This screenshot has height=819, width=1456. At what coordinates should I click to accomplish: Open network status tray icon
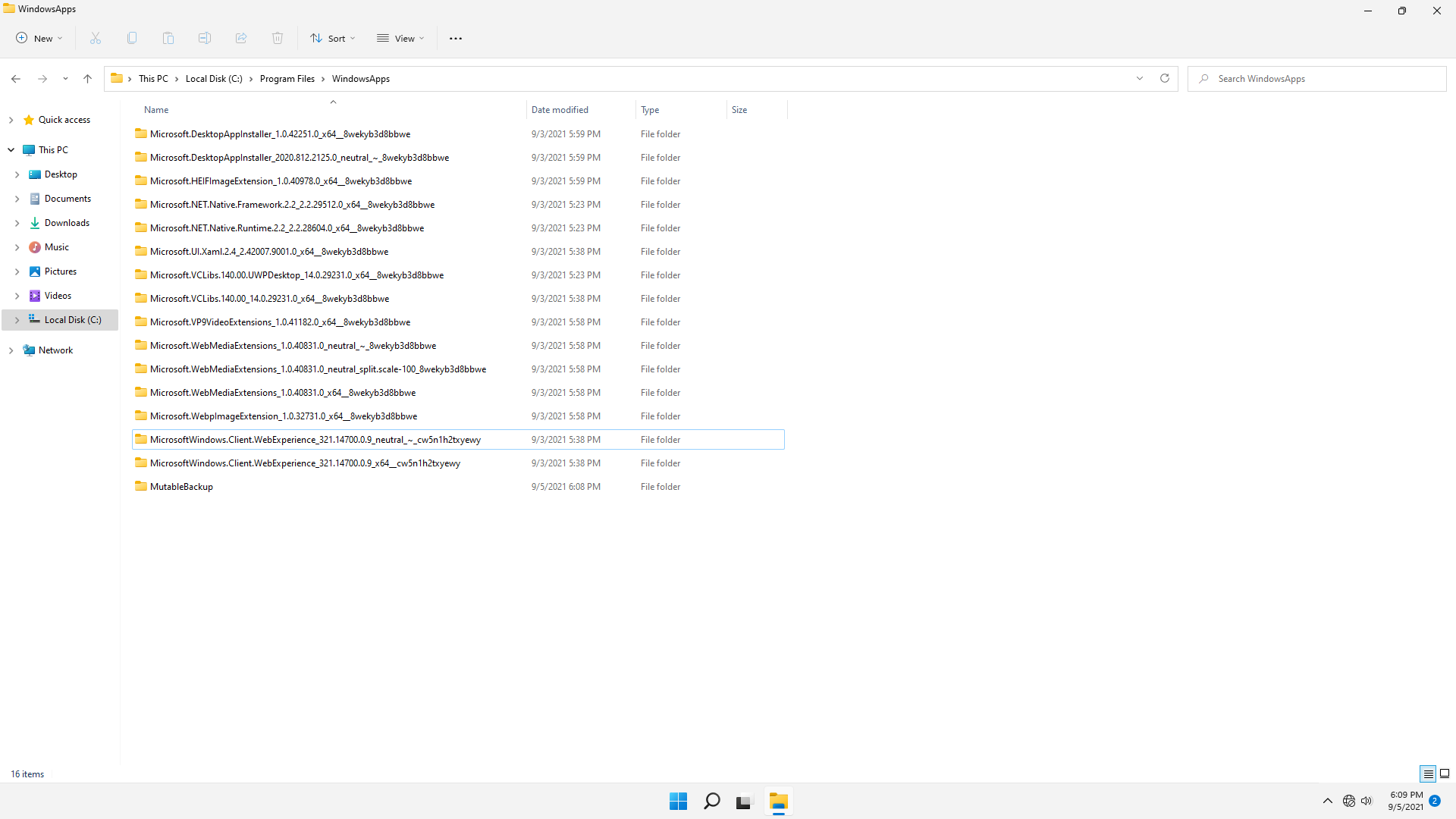(1349, 802)
